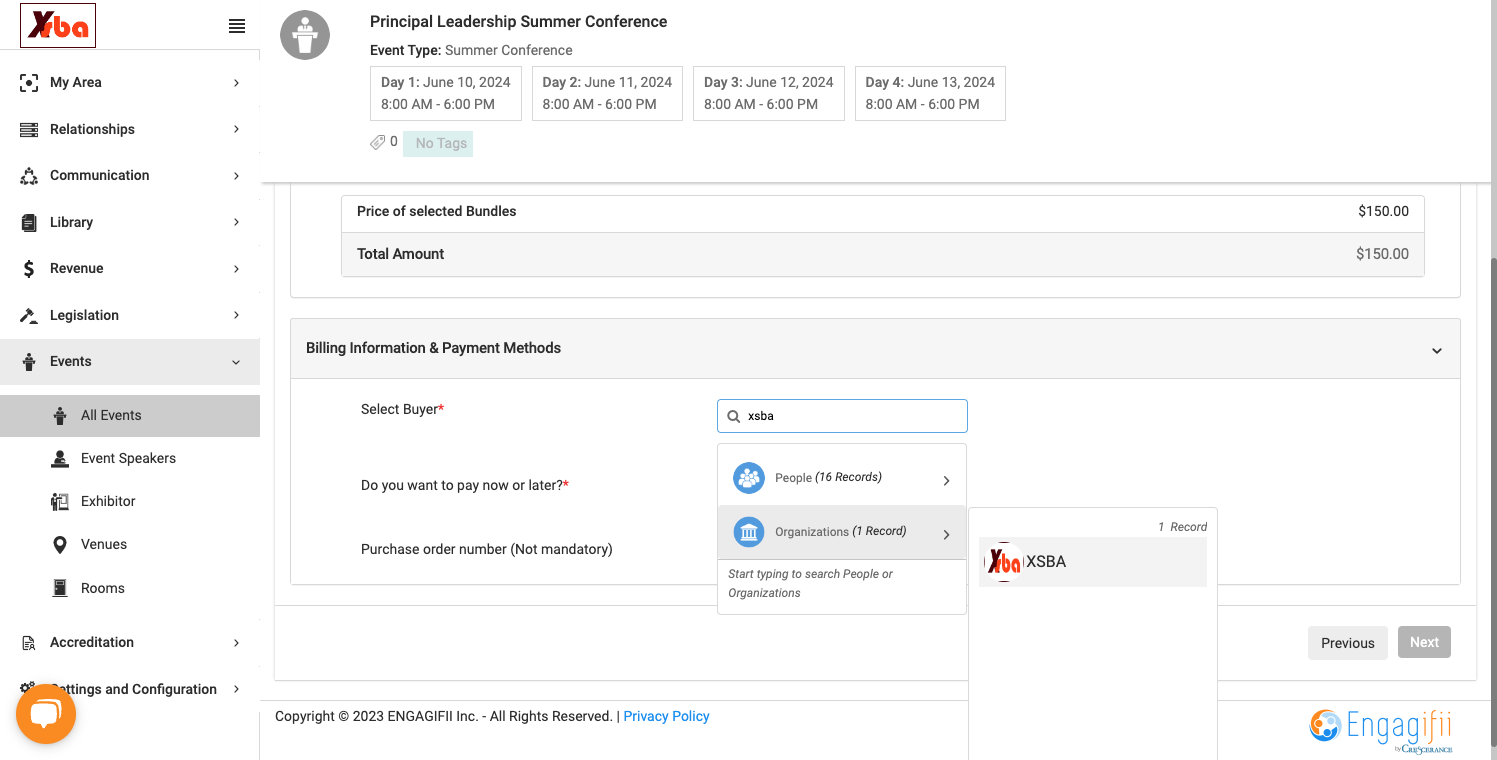Click the Legislation gavel icon
Screen dimensions: 1497x760
pyautogui.click(x=29, y=315)
